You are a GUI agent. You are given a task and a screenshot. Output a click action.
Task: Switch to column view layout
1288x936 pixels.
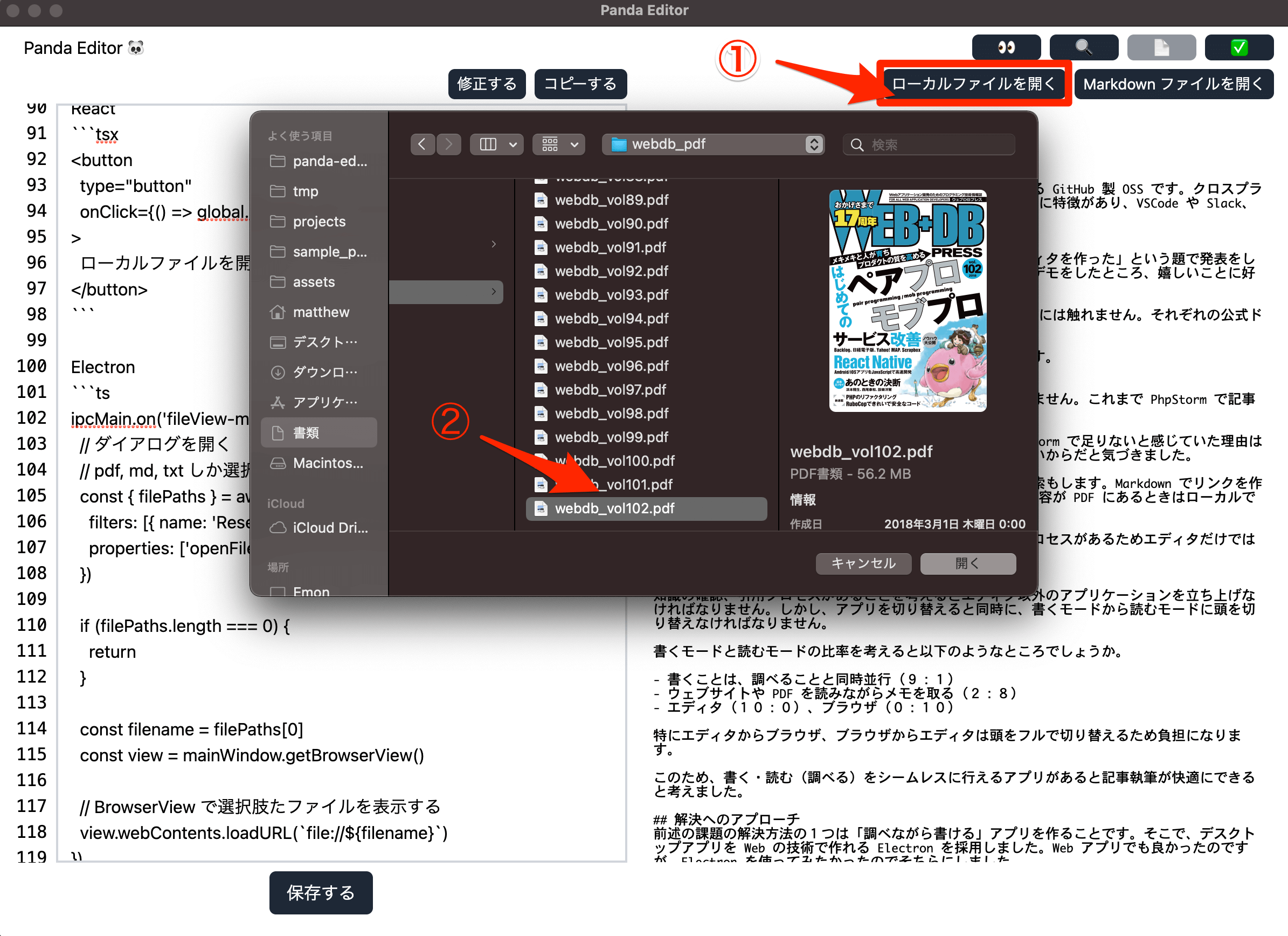pos(487,144)
